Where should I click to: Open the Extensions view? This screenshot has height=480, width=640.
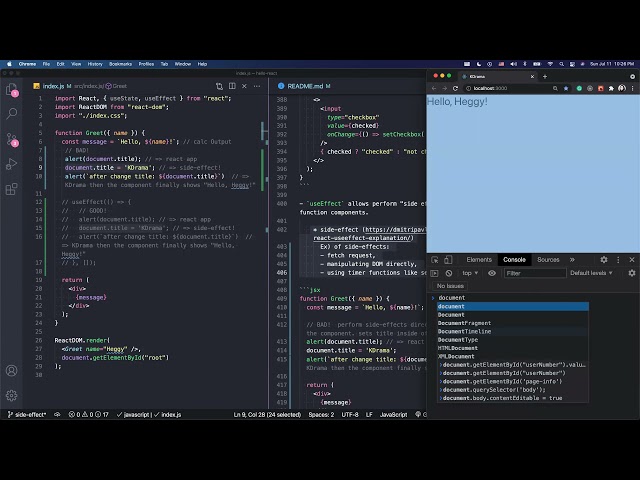[11, 189]
